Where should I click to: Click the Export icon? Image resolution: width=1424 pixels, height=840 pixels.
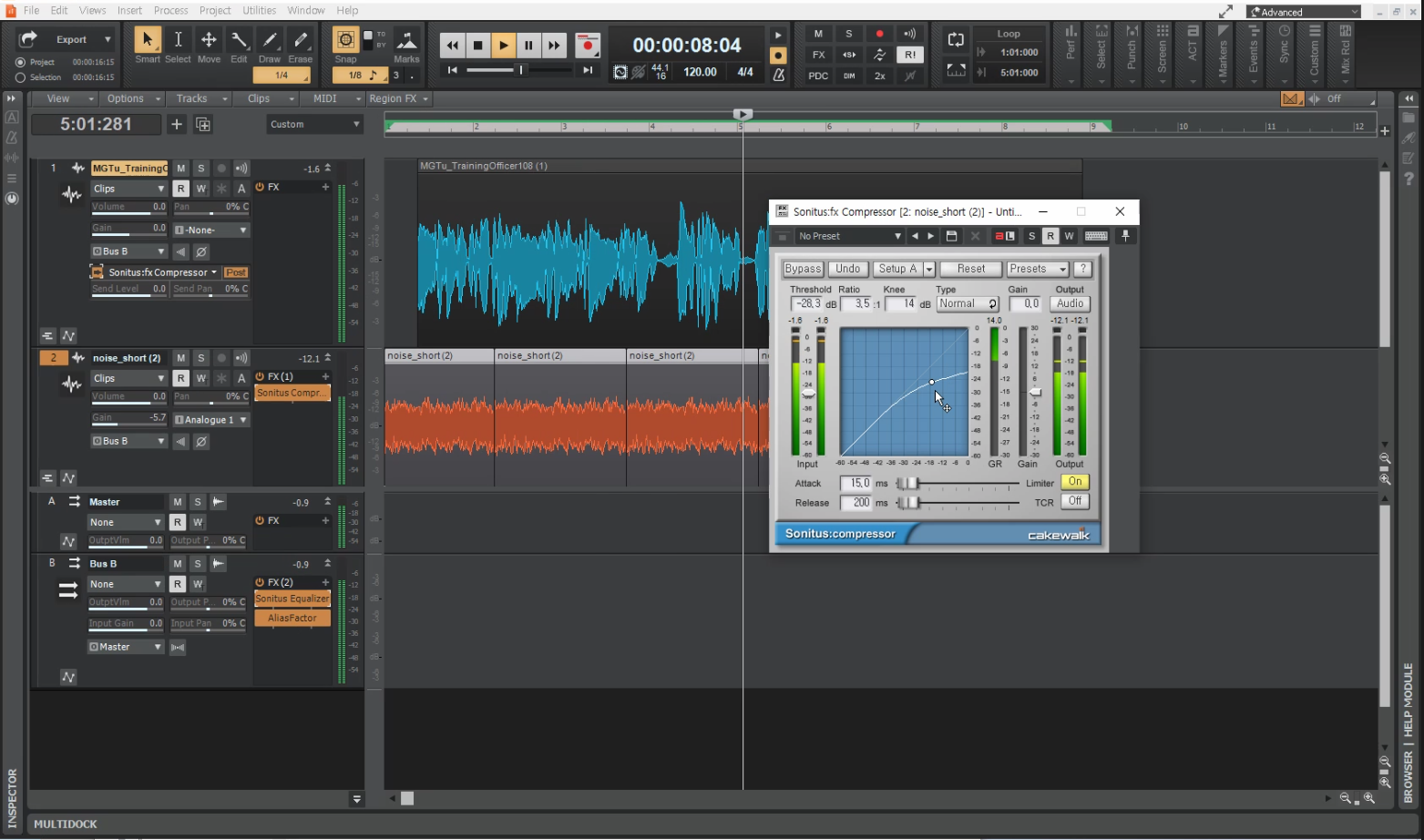click(28, 39)
